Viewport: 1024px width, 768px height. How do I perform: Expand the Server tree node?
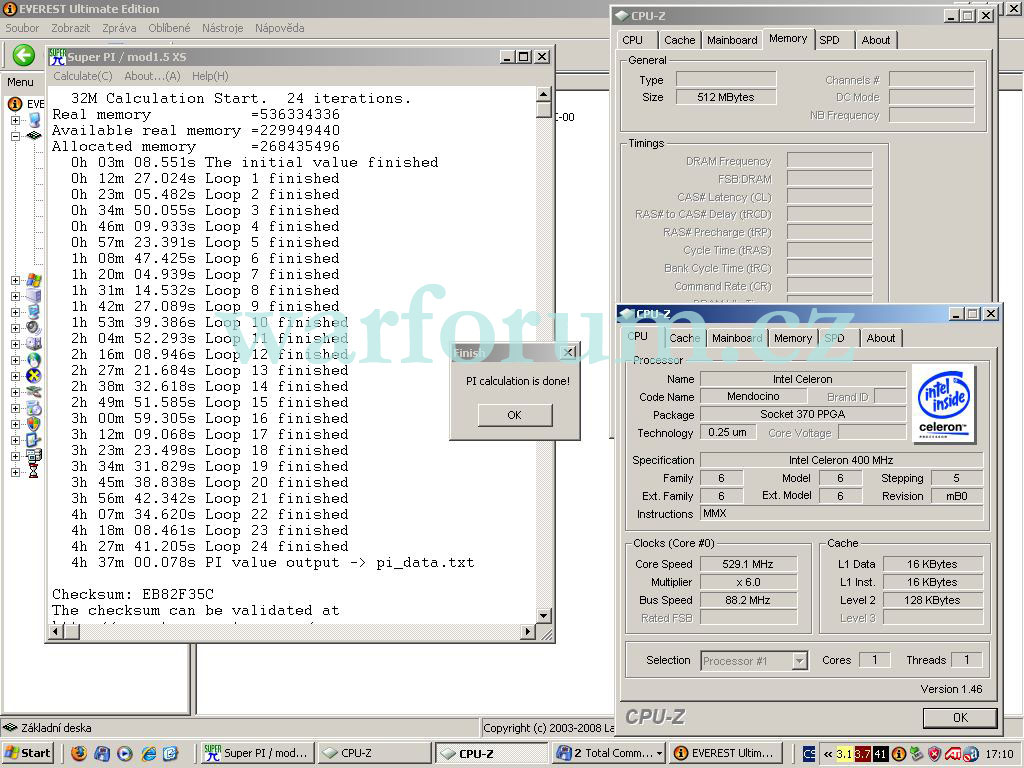pyautogui.click(x=15, y=296)
